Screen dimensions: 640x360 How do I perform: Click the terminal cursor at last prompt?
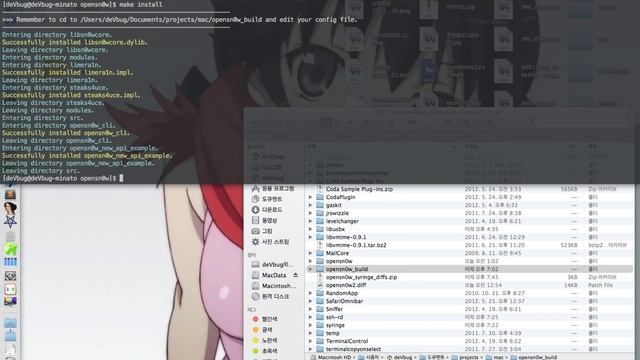[121, 178]
